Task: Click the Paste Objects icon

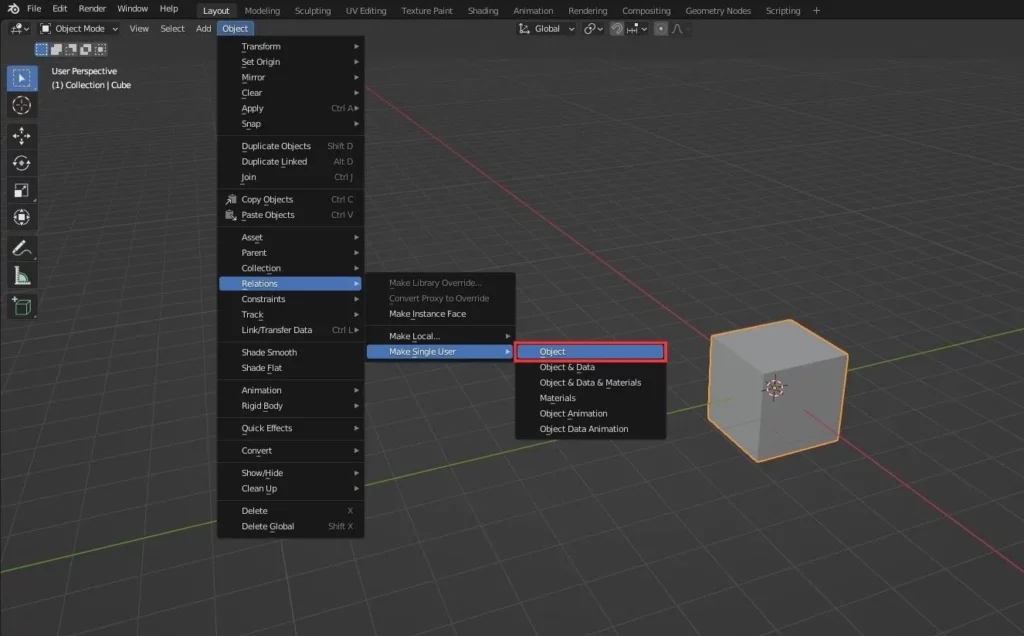Action: click(231, 215)
